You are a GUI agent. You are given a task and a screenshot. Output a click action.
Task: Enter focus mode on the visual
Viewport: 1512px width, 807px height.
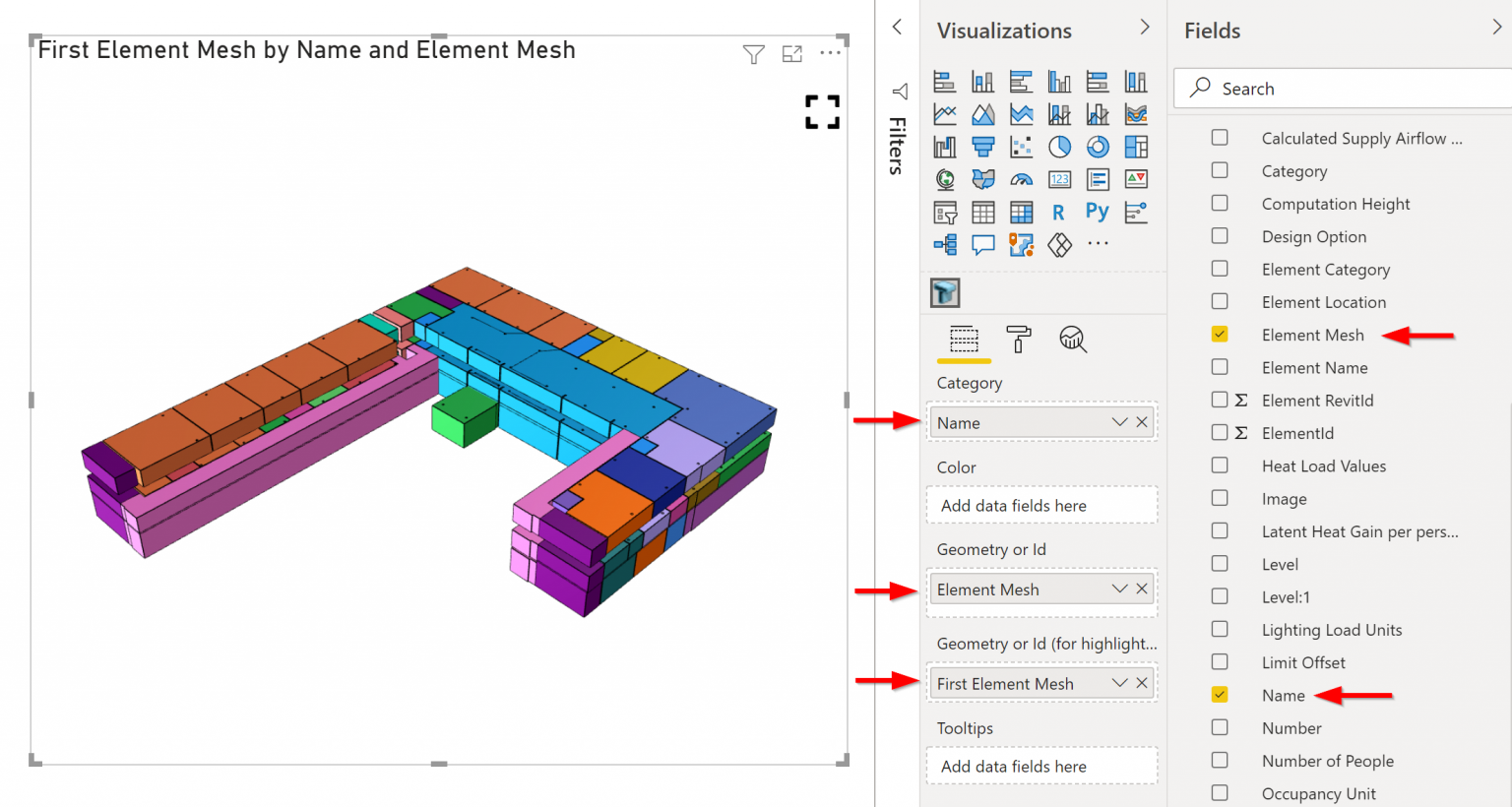pos(792,54)
